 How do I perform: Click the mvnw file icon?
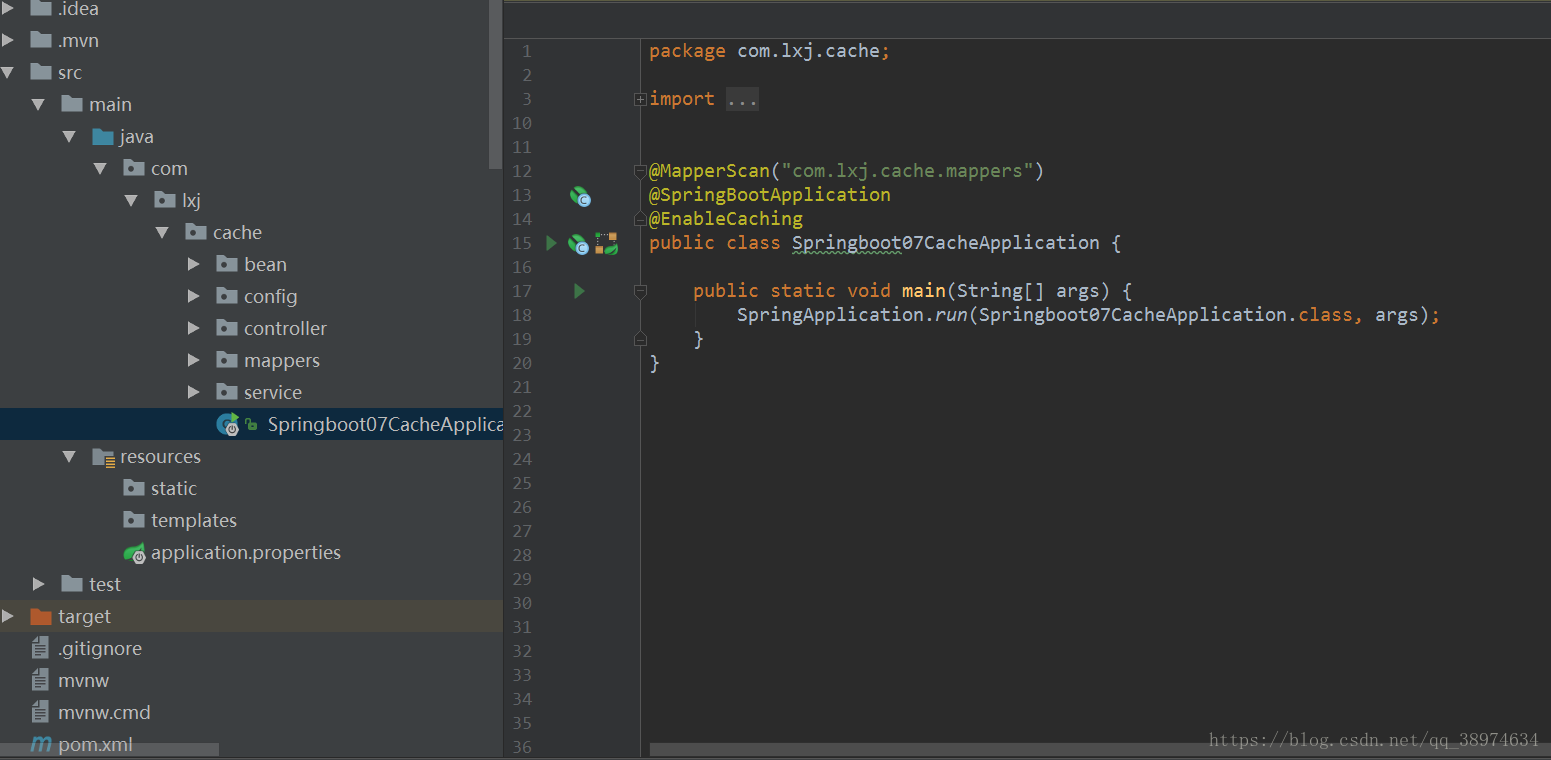40,680
